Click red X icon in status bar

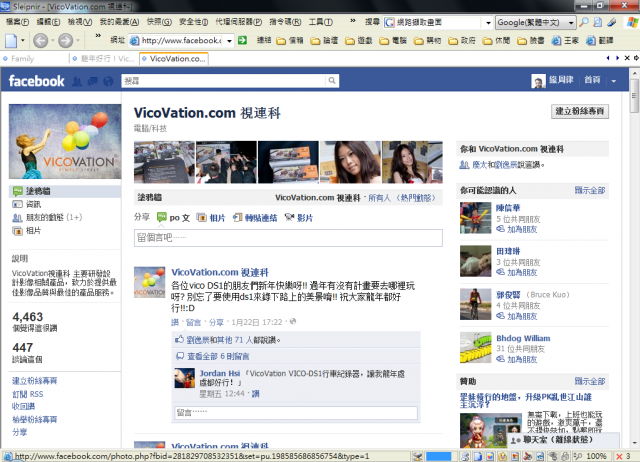point(619,456)
